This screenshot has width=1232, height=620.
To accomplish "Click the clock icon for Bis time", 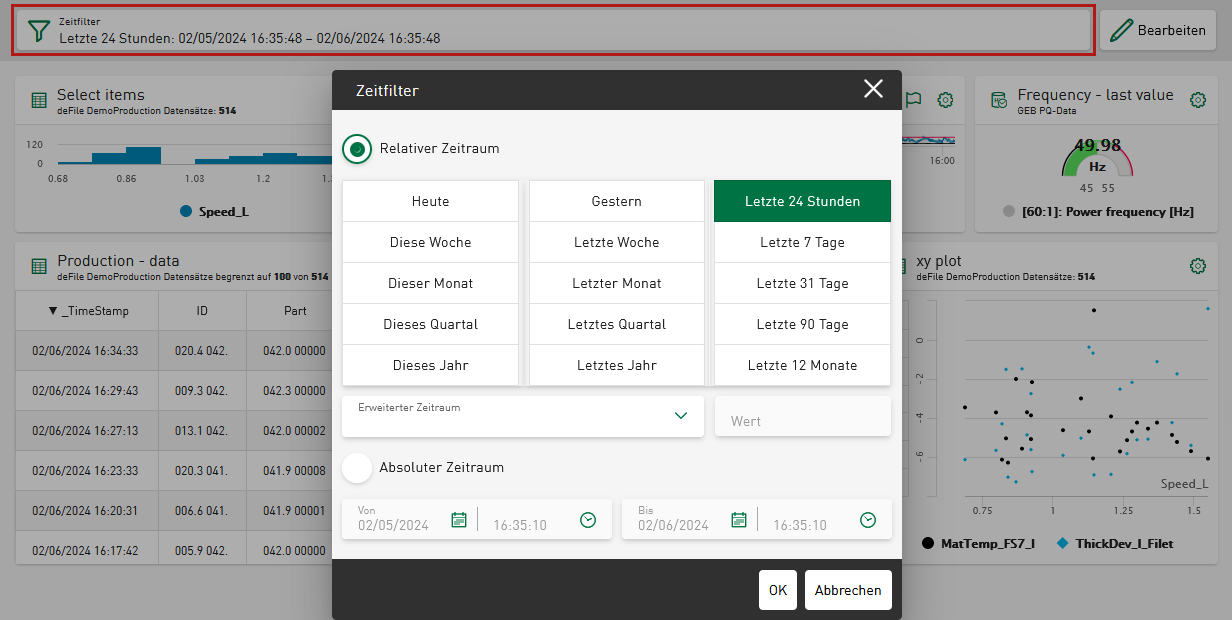I will click(868, 520).
